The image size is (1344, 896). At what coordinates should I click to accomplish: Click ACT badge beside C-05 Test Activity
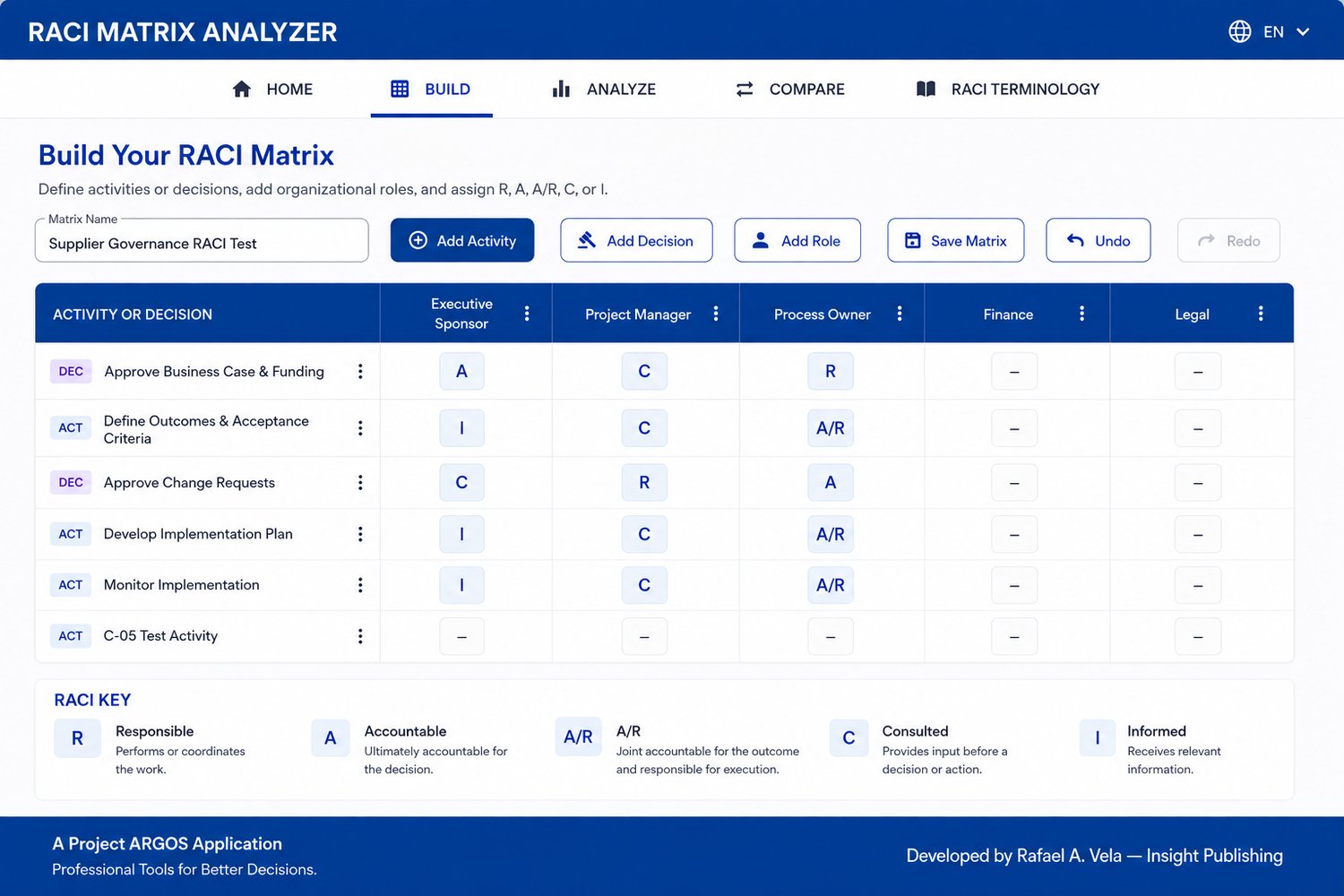[x=71, y=636]
